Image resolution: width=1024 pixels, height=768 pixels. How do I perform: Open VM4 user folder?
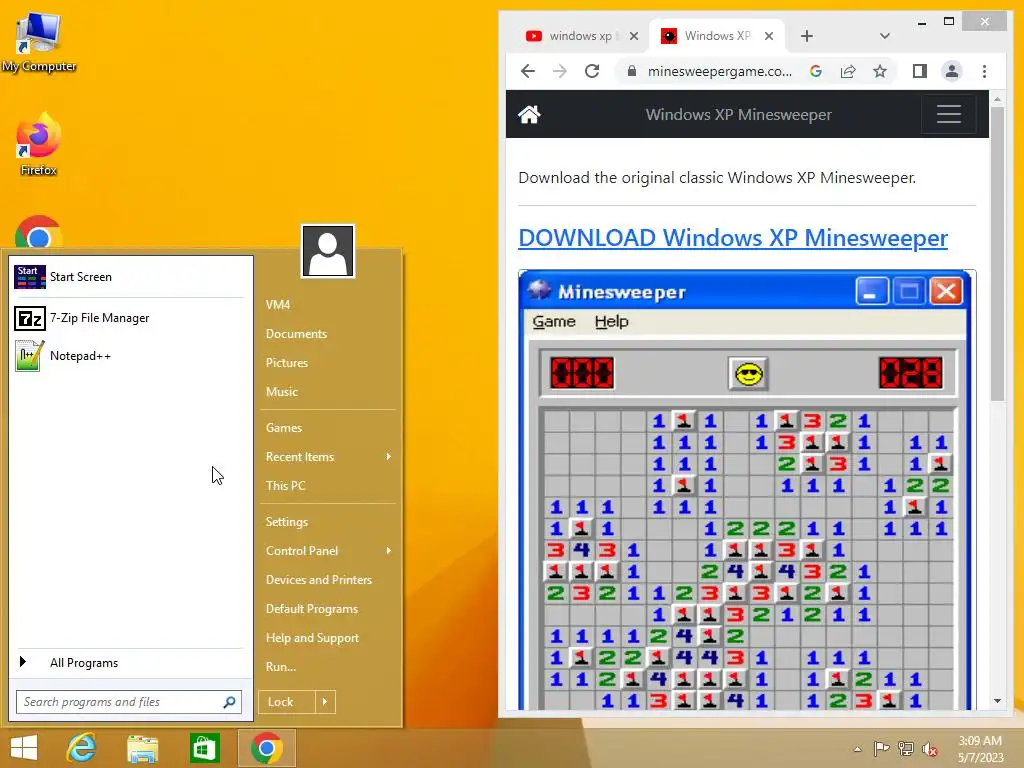pyautogui.click(x=278, y=305)
